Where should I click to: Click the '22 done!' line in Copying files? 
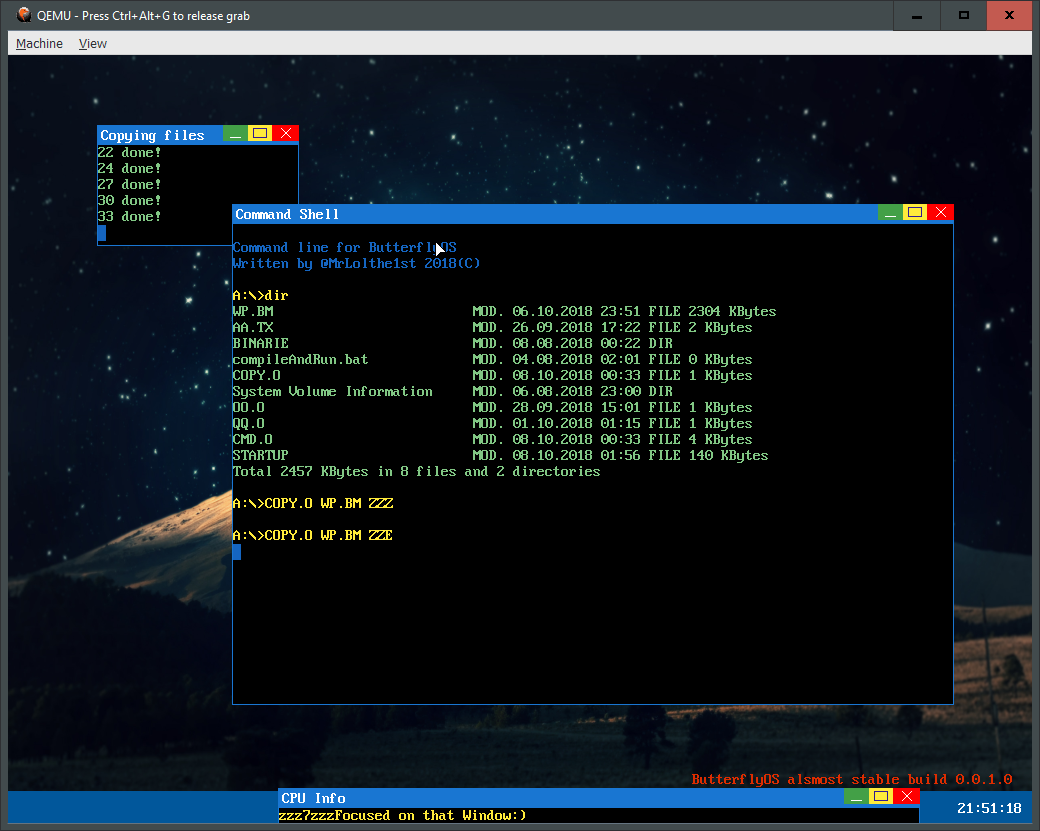129,153
